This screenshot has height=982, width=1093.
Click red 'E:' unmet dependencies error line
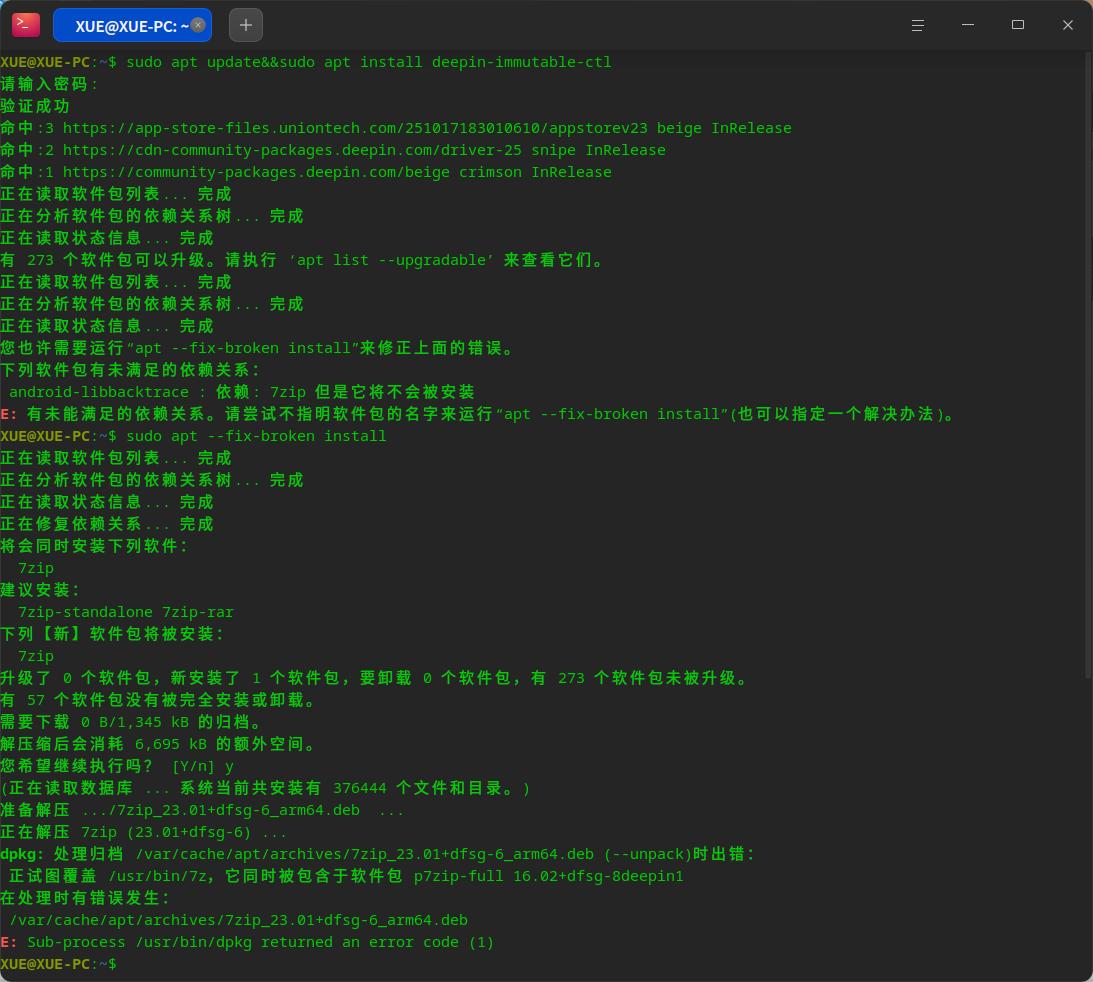pos(477,414)
